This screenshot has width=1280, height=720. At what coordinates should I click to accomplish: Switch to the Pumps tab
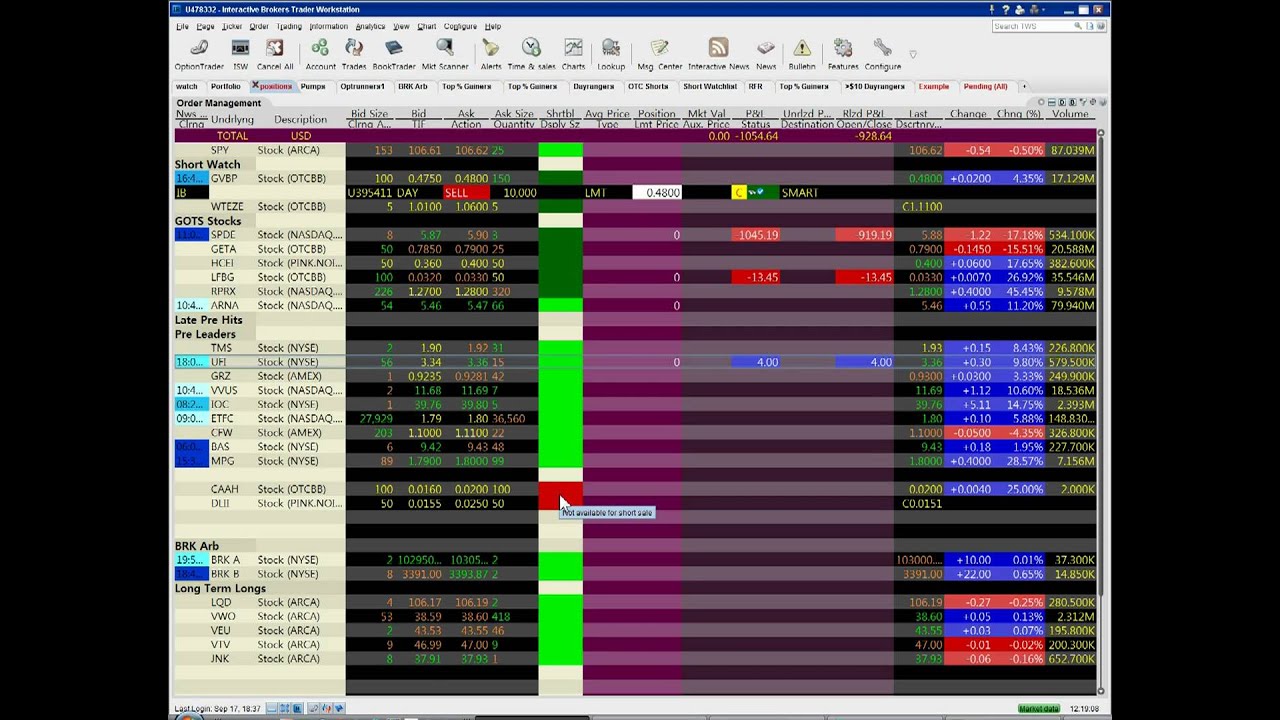point(313,86)
